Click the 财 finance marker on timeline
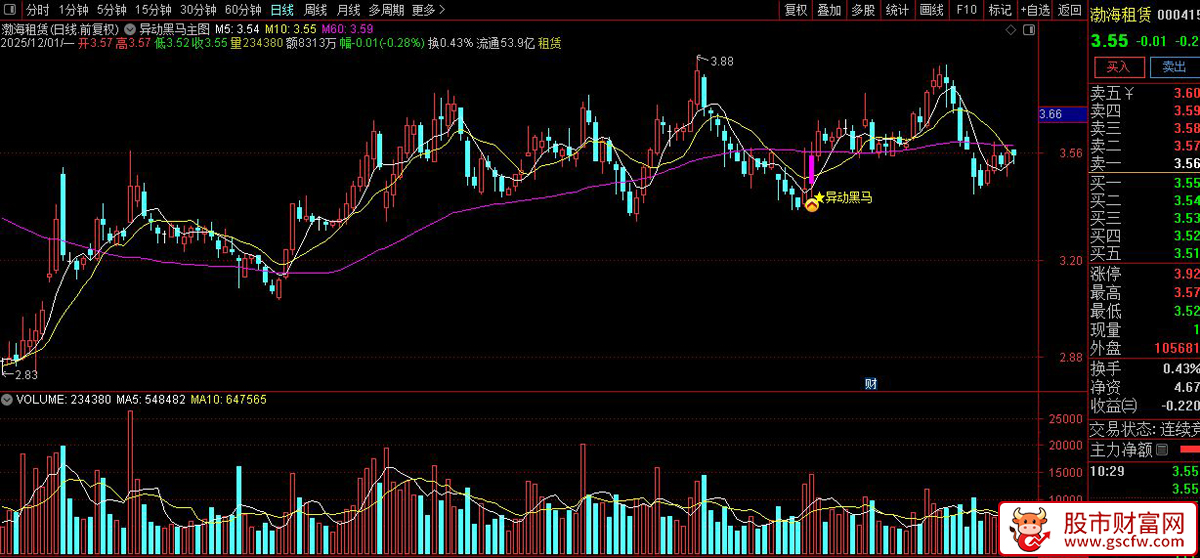Screen dimensions: 1200x558 click(870, 383)
